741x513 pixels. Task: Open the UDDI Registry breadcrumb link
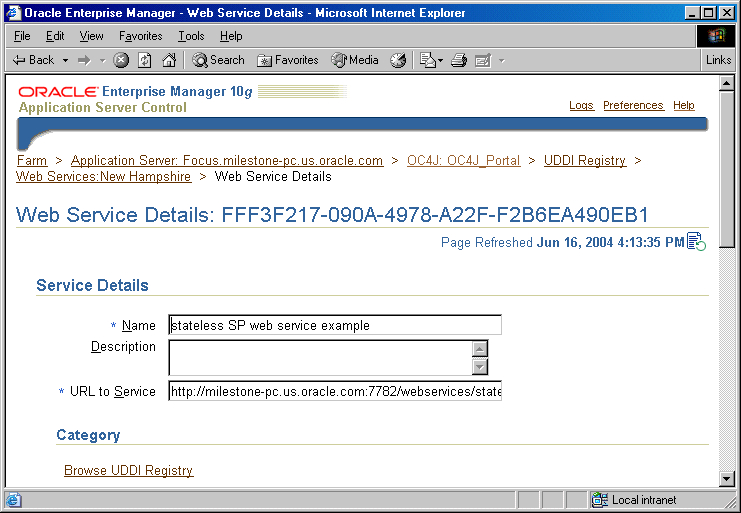[585, 161]
